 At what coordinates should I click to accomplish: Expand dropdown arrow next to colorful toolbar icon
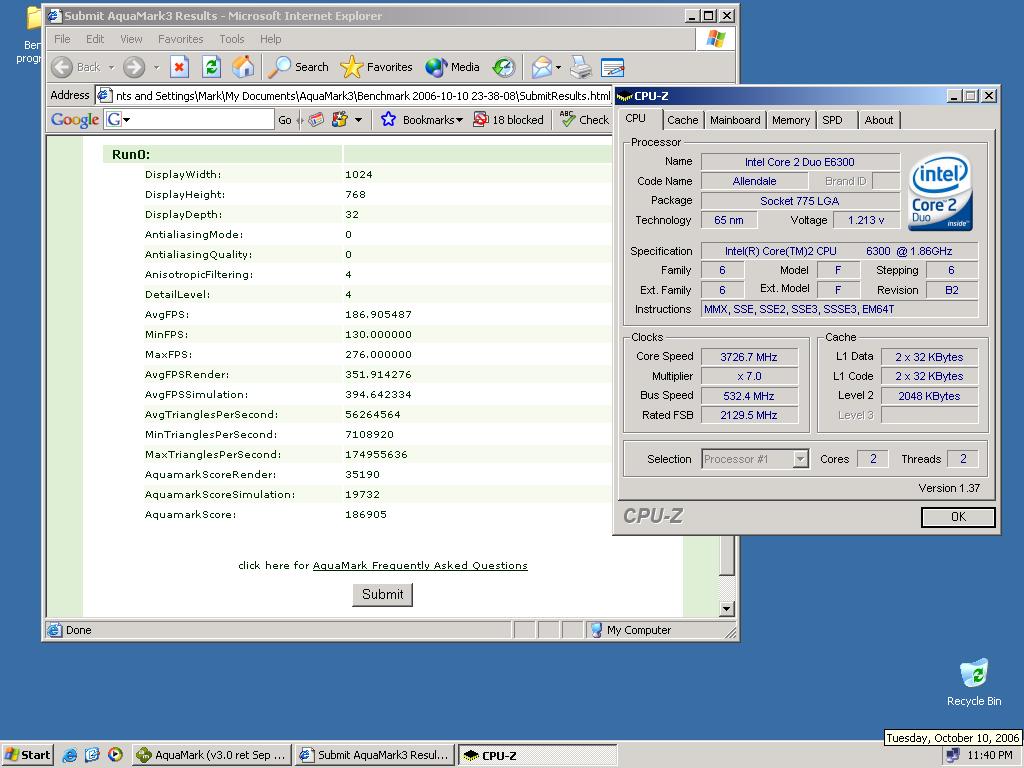tap(358, 120)
